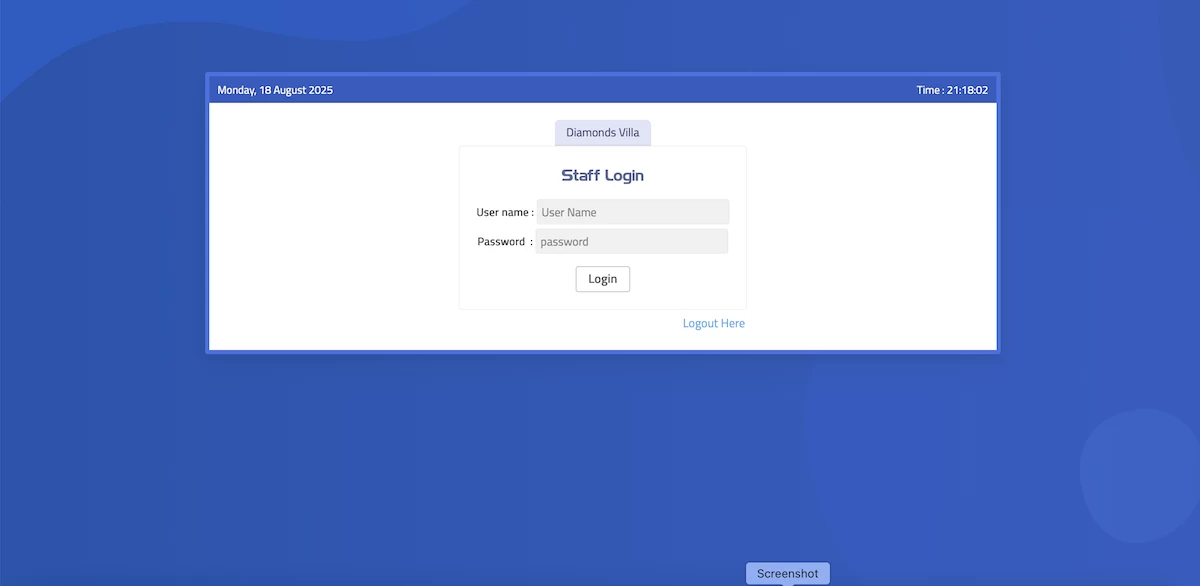Click the clock reading 21:18:02

[x=967, y=90]
